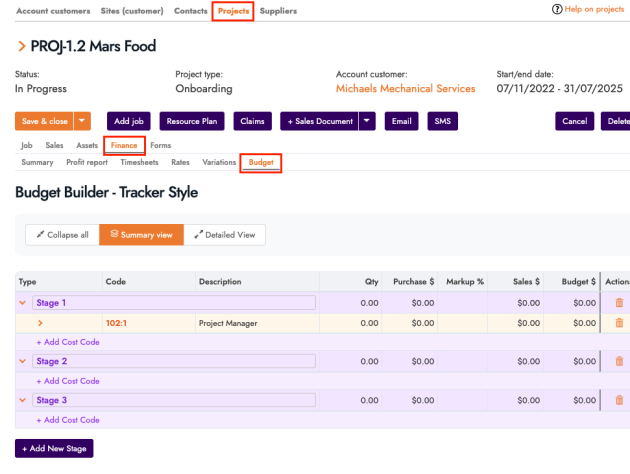This screenshot has width=630, height=474.
Task: Open the Save & close dropdown arrow
Action: (x=83, y=121)
